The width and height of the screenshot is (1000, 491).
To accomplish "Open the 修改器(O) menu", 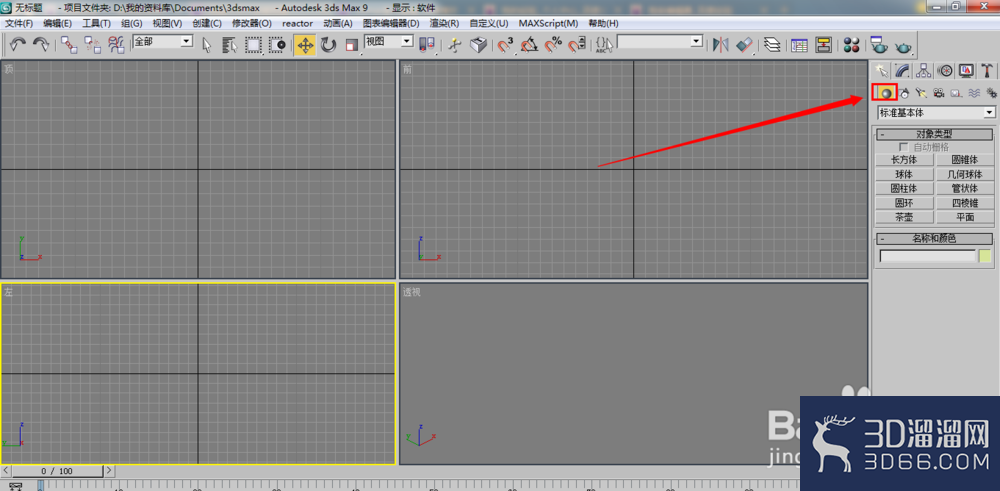I will point(251,23).
